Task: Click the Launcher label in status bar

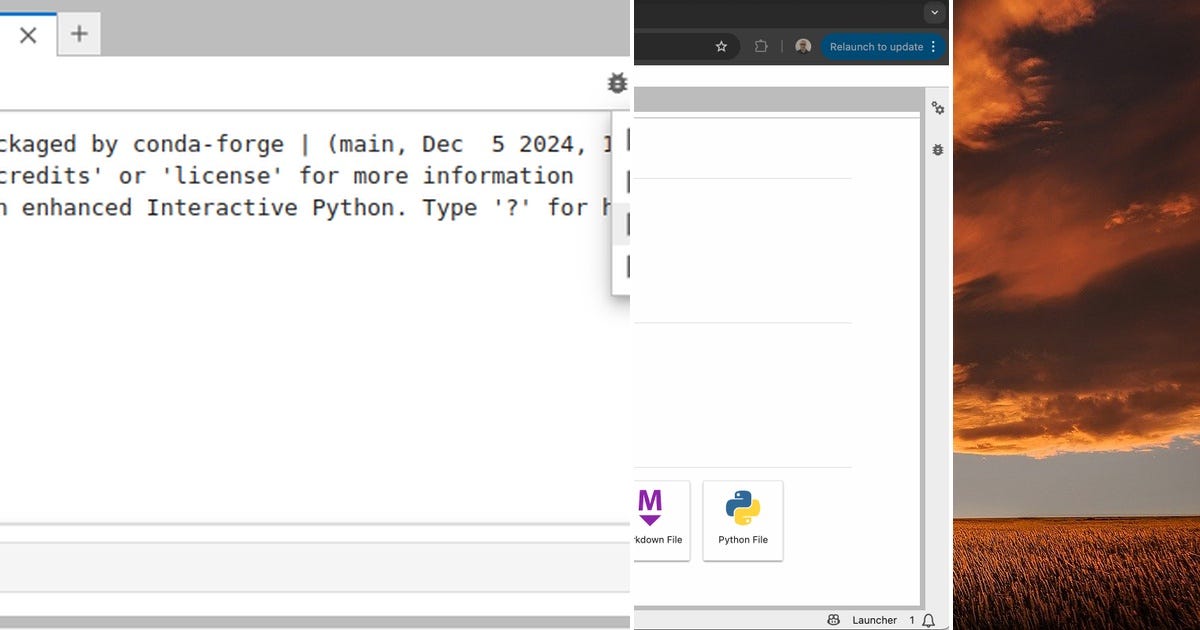Action: pyautogui.click(x=875, y=620)
